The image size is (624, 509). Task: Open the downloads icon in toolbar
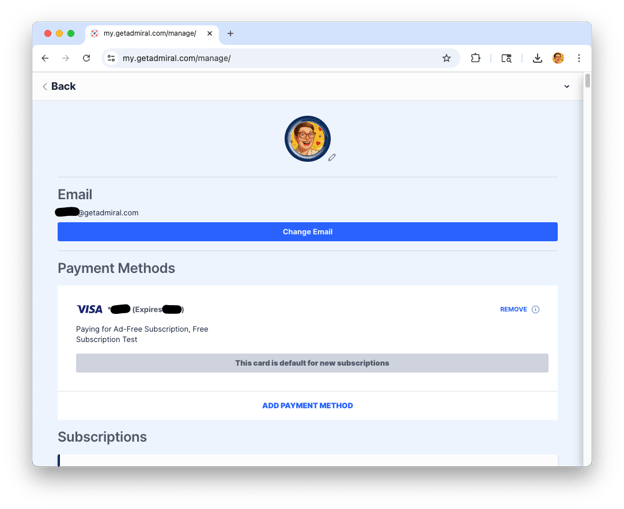tap(537, 58)
